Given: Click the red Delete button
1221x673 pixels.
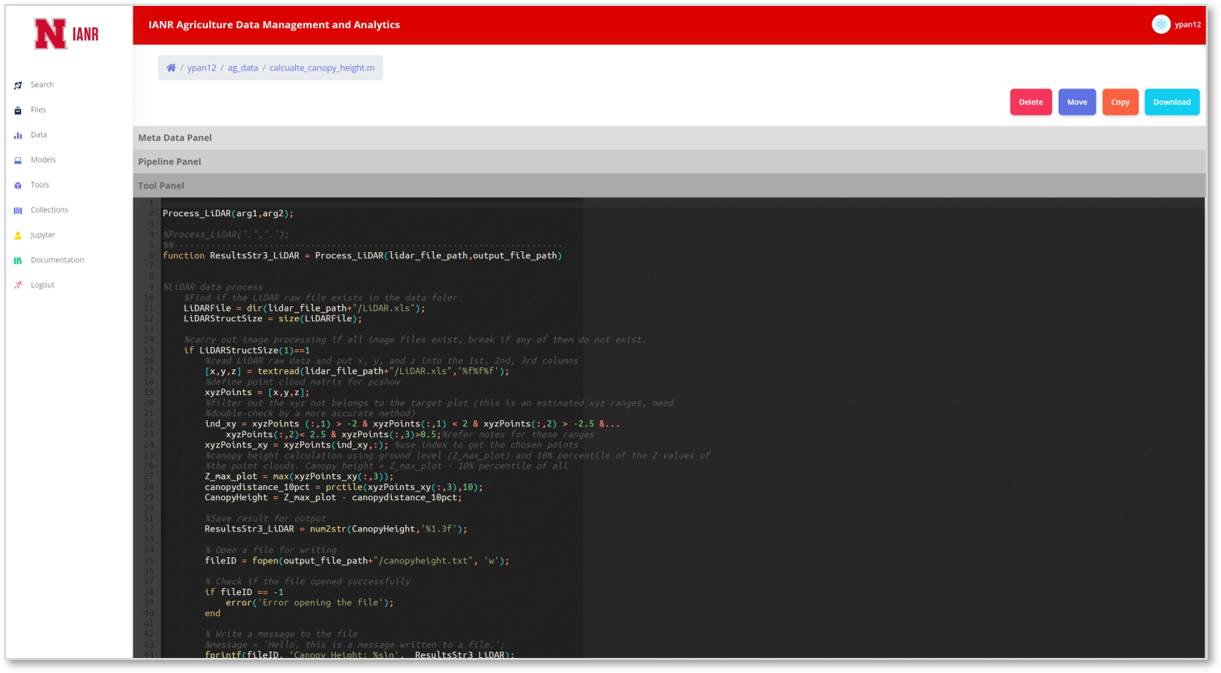Looking at the screenshot, I should [1030, 102].
